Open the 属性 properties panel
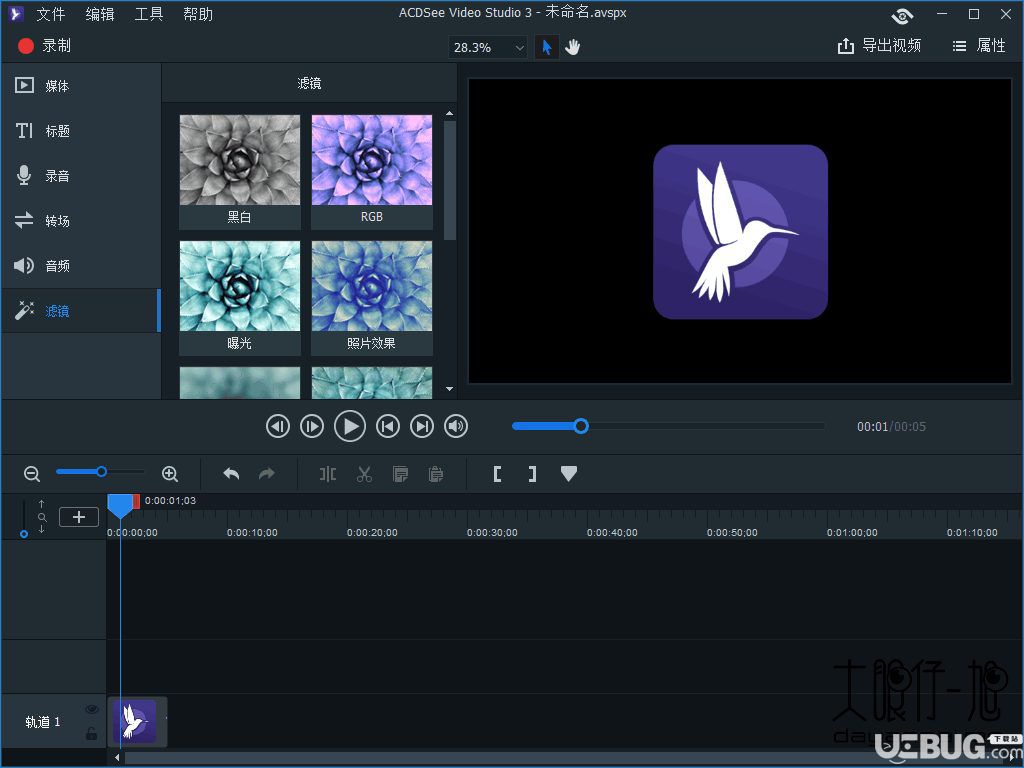The image size is (1024, 768). coord(979,46)
